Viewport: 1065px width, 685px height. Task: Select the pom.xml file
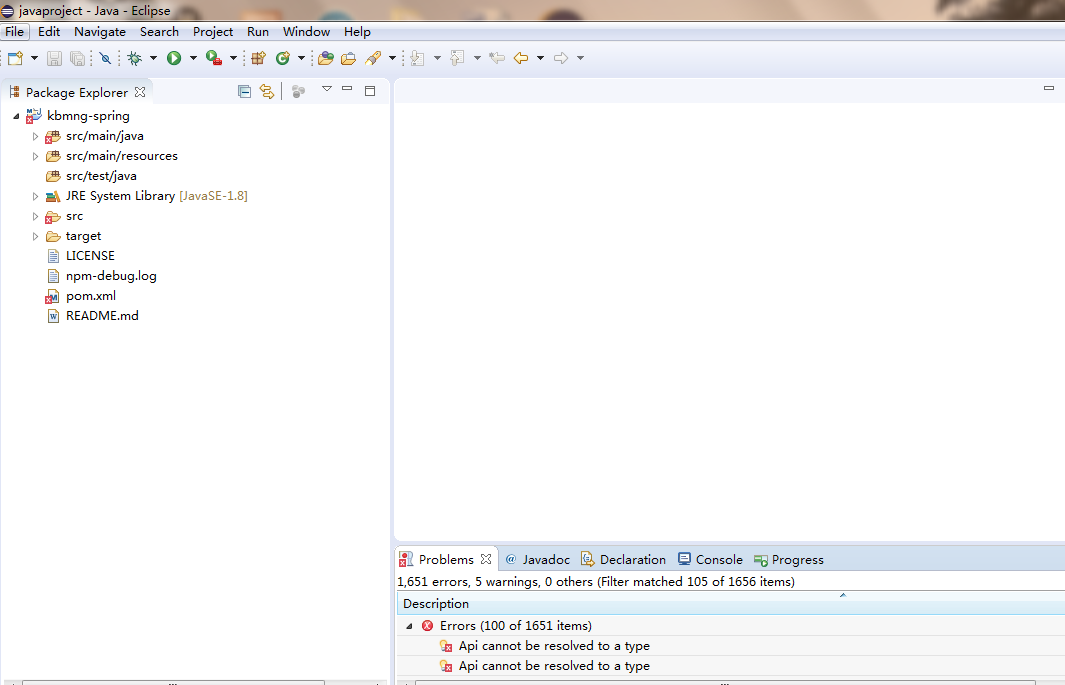point(90,296)
